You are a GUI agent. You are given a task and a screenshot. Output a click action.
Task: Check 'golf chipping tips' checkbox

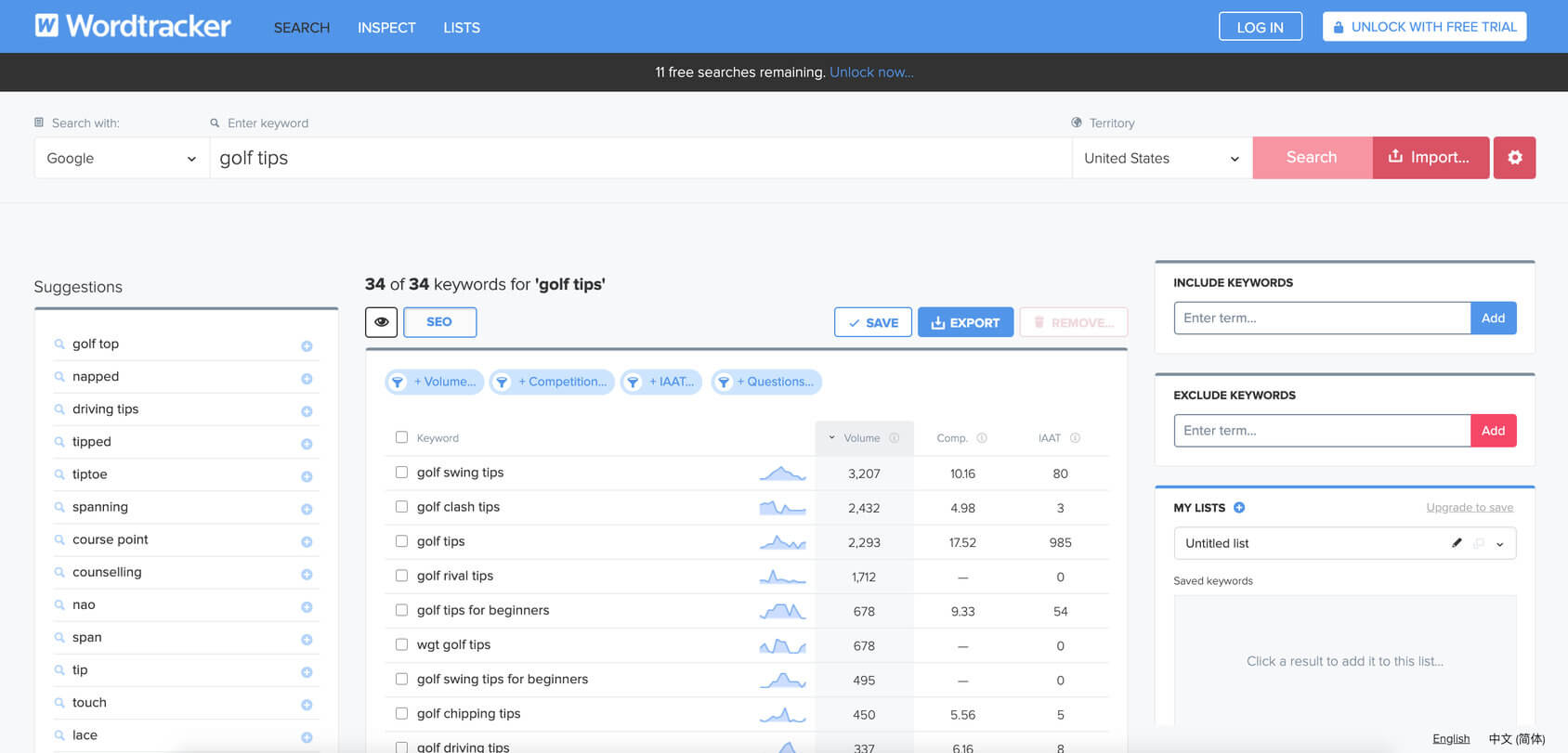[x=401, y=713]
